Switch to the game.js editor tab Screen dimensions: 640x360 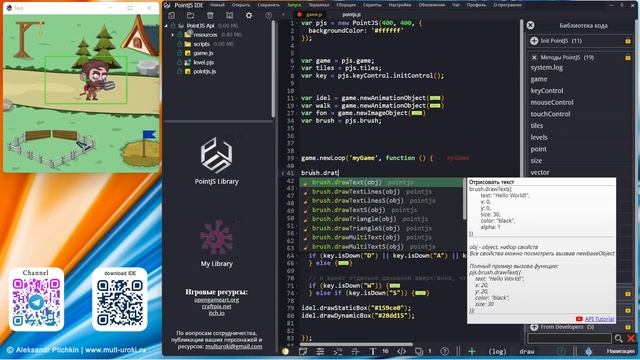tap(313, 15)
